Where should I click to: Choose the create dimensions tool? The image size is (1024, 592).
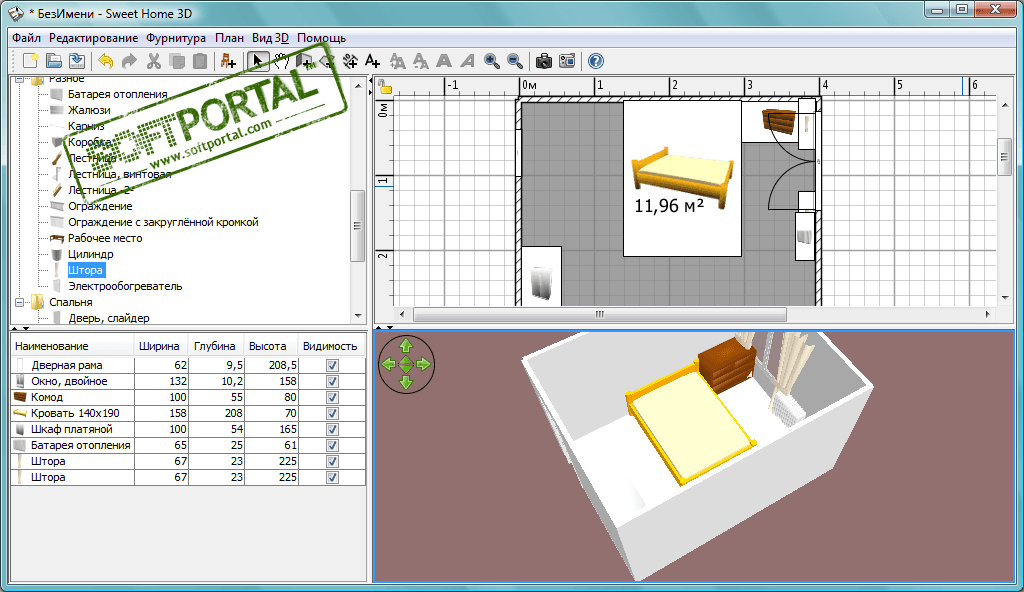[350, 61]
